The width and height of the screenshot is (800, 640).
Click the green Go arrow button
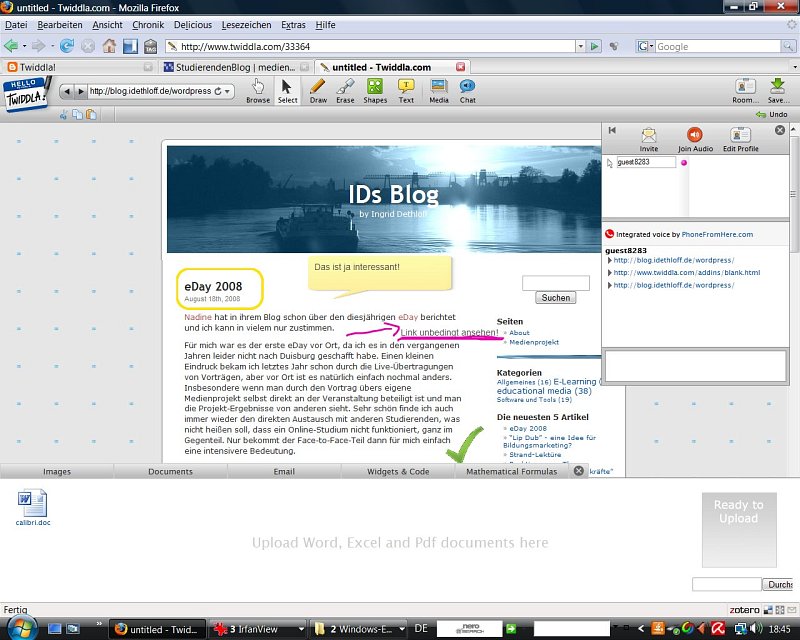click(594, 46)
